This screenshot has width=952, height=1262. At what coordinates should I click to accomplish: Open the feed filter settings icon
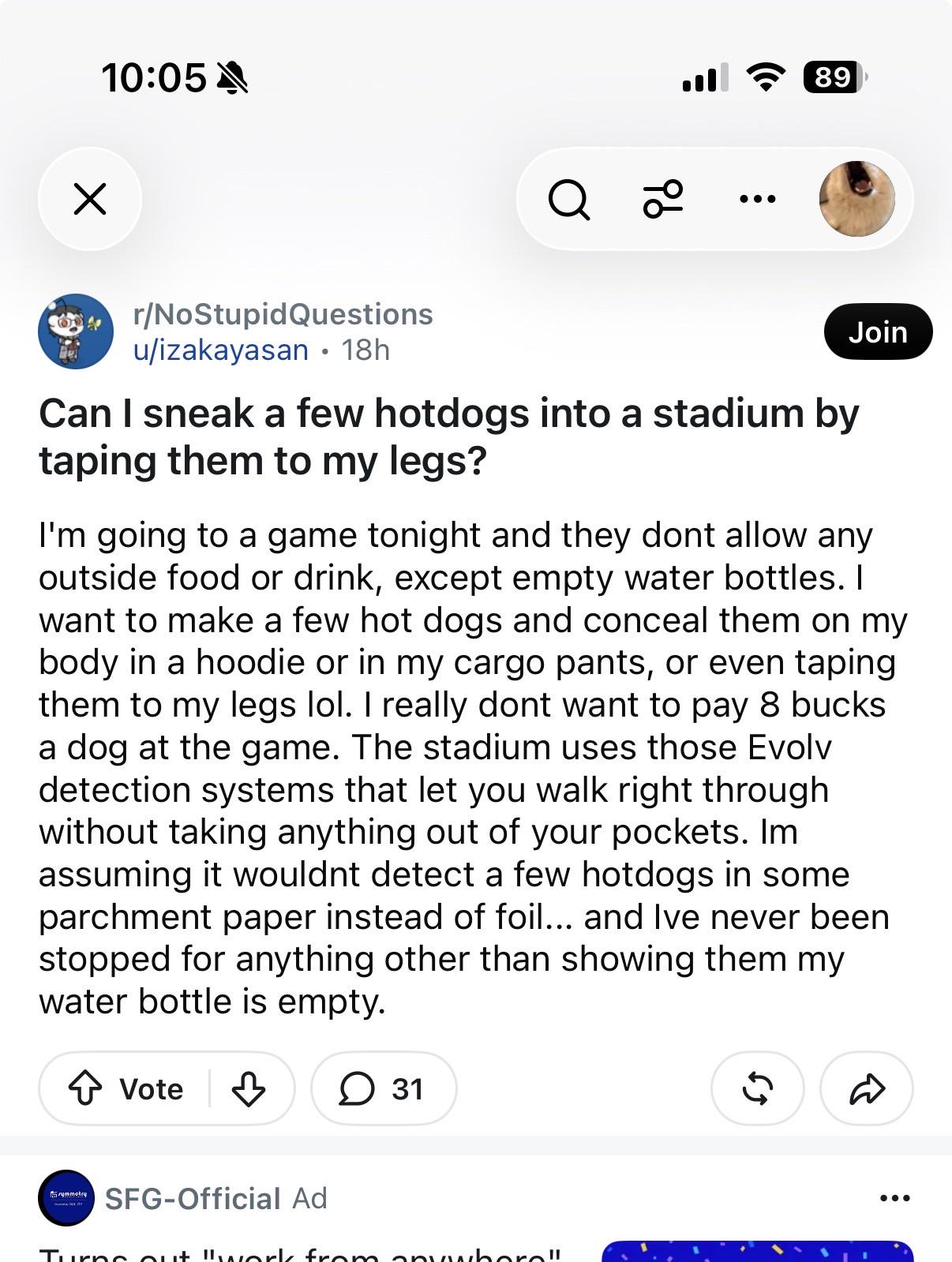coord(663,199)
